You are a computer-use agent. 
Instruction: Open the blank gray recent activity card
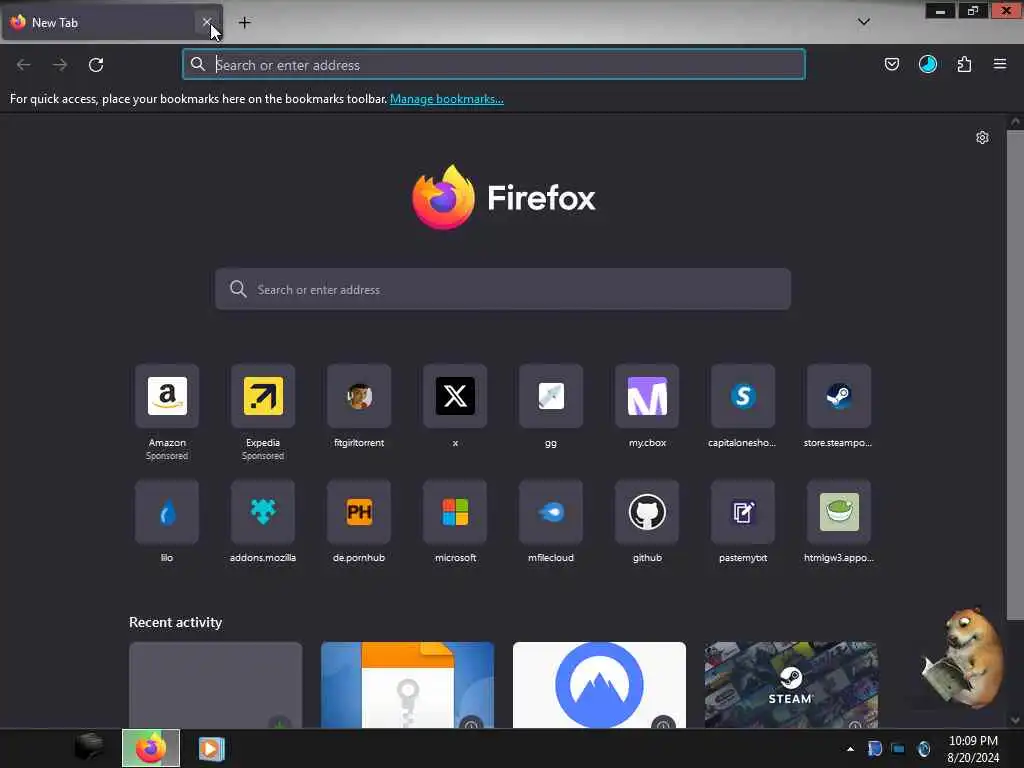coord(216,684)
